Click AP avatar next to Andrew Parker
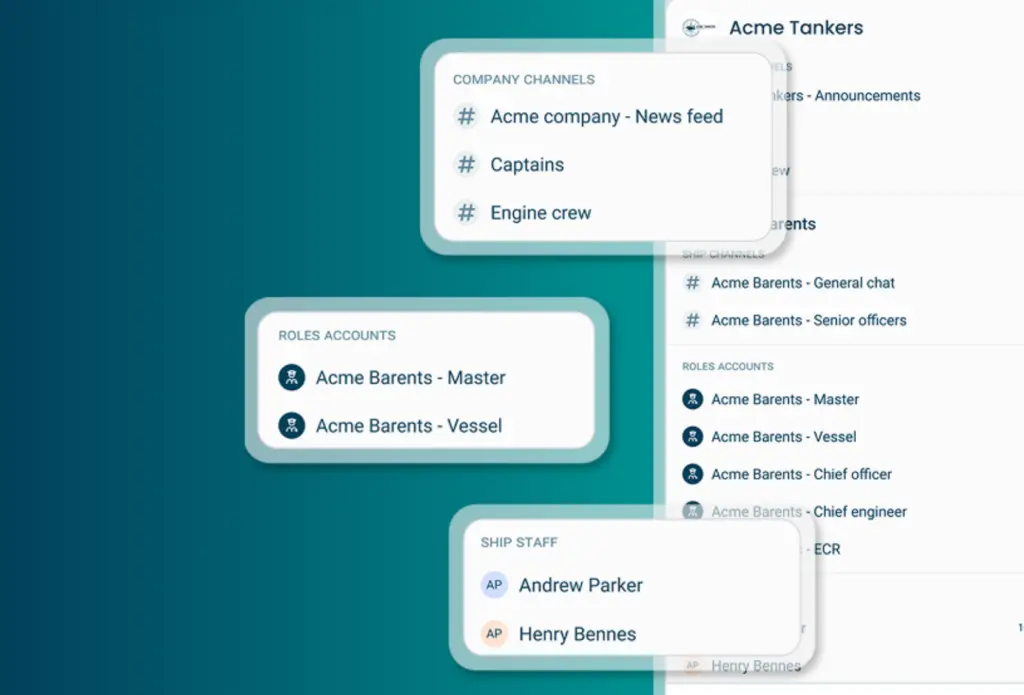 (494, 585)
